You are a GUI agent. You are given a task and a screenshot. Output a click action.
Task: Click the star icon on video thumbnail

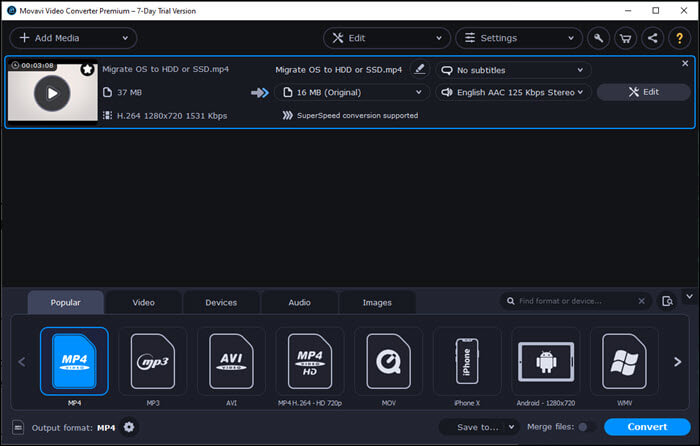pyautogui.click(x=87, y=70)
